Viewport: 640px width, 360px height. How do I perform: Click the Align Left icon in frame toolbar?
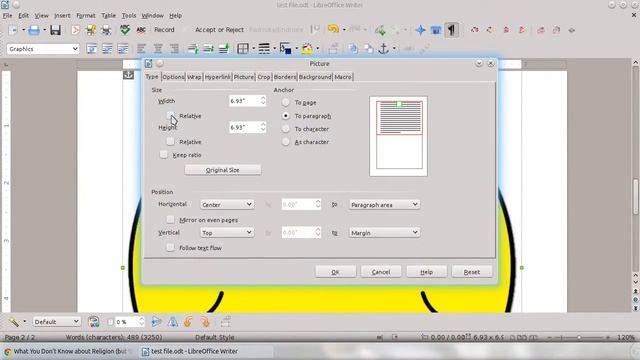[141, 49]
